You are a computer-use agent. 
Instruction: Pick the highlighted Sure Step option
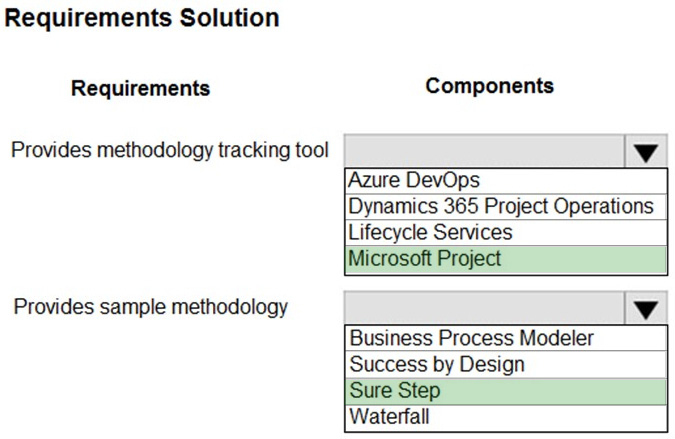point(395,390)
